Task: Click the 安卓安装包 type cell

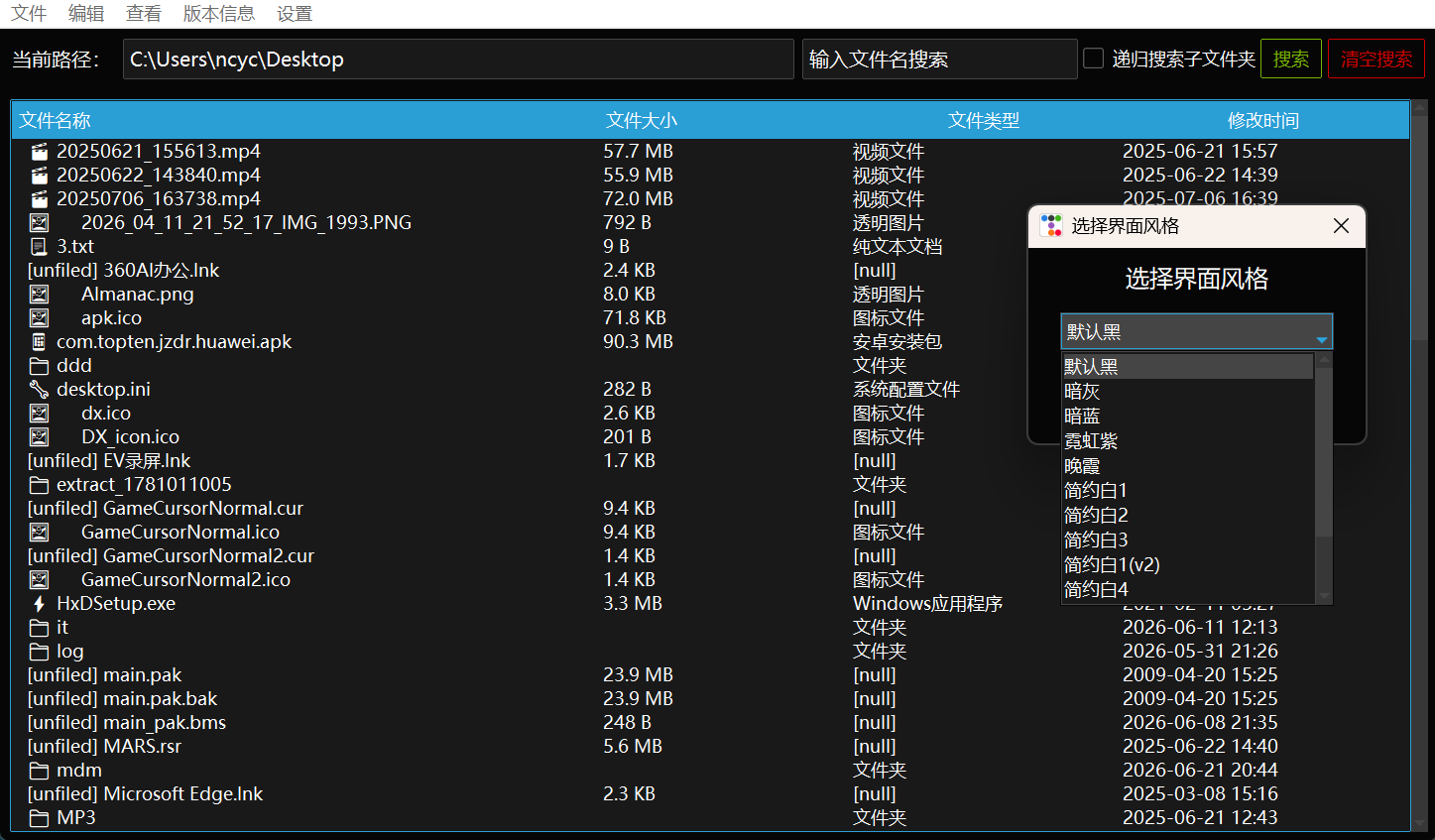Action: pos(897,342)
